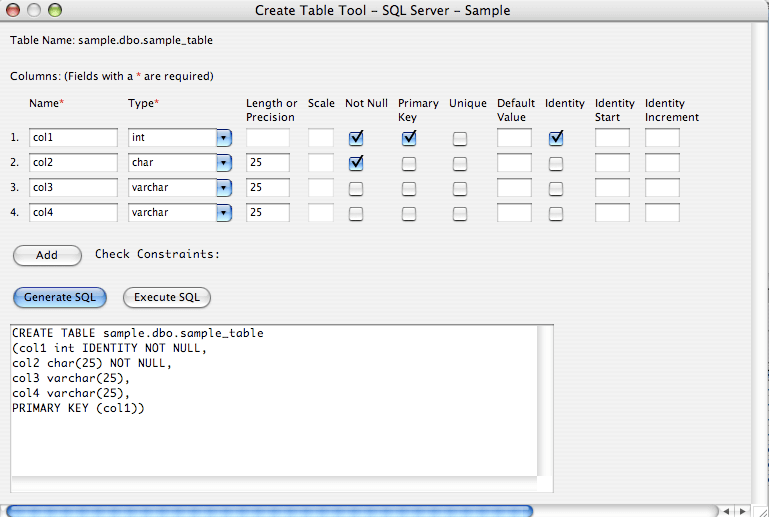769x517 pixels.
Task: Click the col1 Name input field
Action: click(x=74, y=138)
